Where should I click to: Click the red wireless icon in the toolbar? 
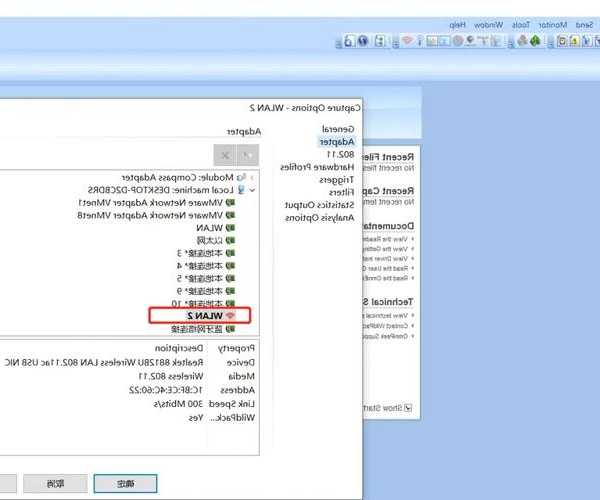click(x=407, y=41)
